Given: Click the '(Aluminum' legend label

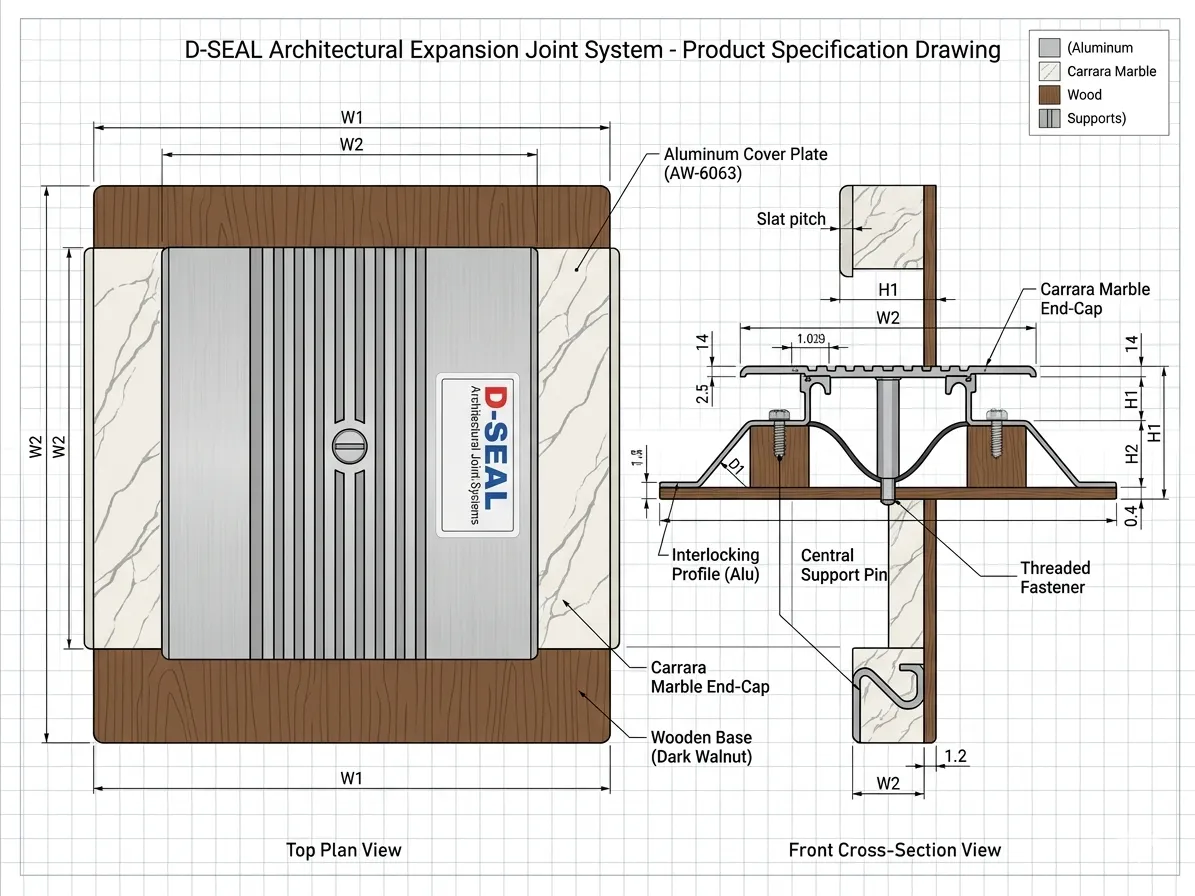Looking at the screenshot, I should pos(1100,47).
